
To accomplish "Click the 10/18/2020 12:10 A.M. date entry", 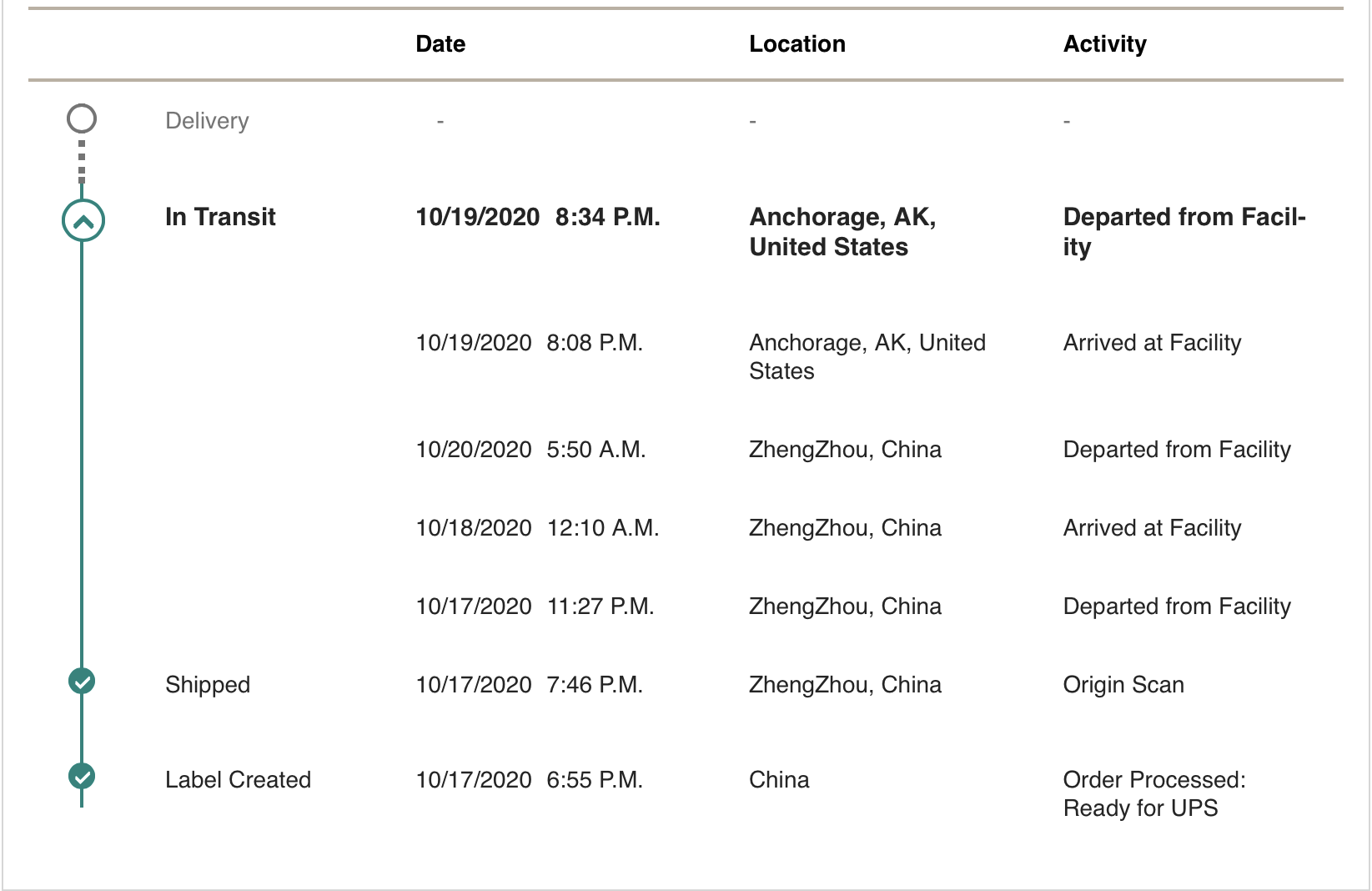I will click(x=537, y=528).
